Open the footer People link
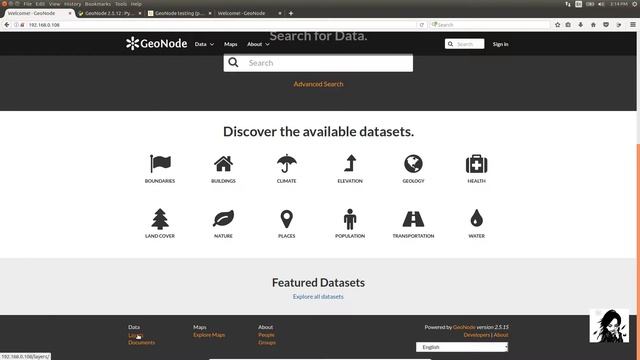The height and width of the screenshot is (360, 640). pos(266,335)
